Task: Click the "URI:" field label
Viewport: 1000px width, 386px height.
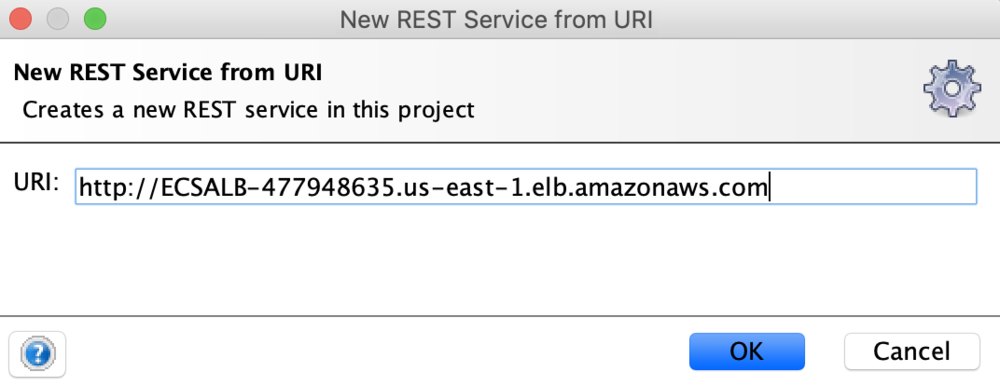Action: point(36,183)
